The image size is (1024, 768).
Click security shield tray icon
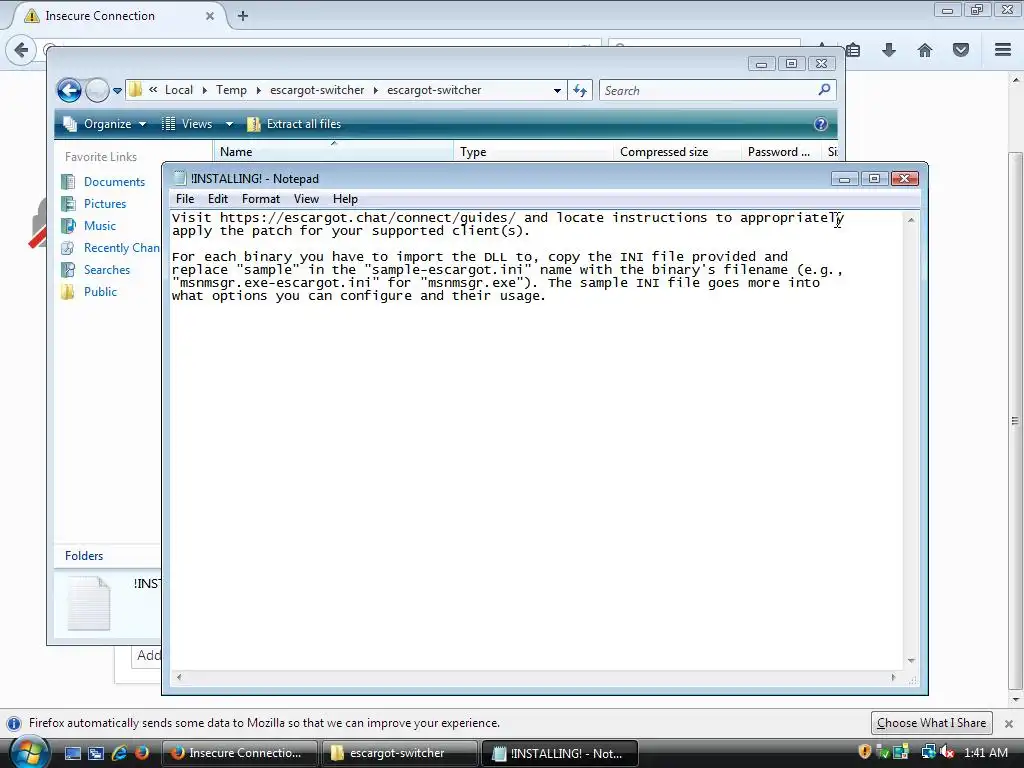[x=865, y=752]
